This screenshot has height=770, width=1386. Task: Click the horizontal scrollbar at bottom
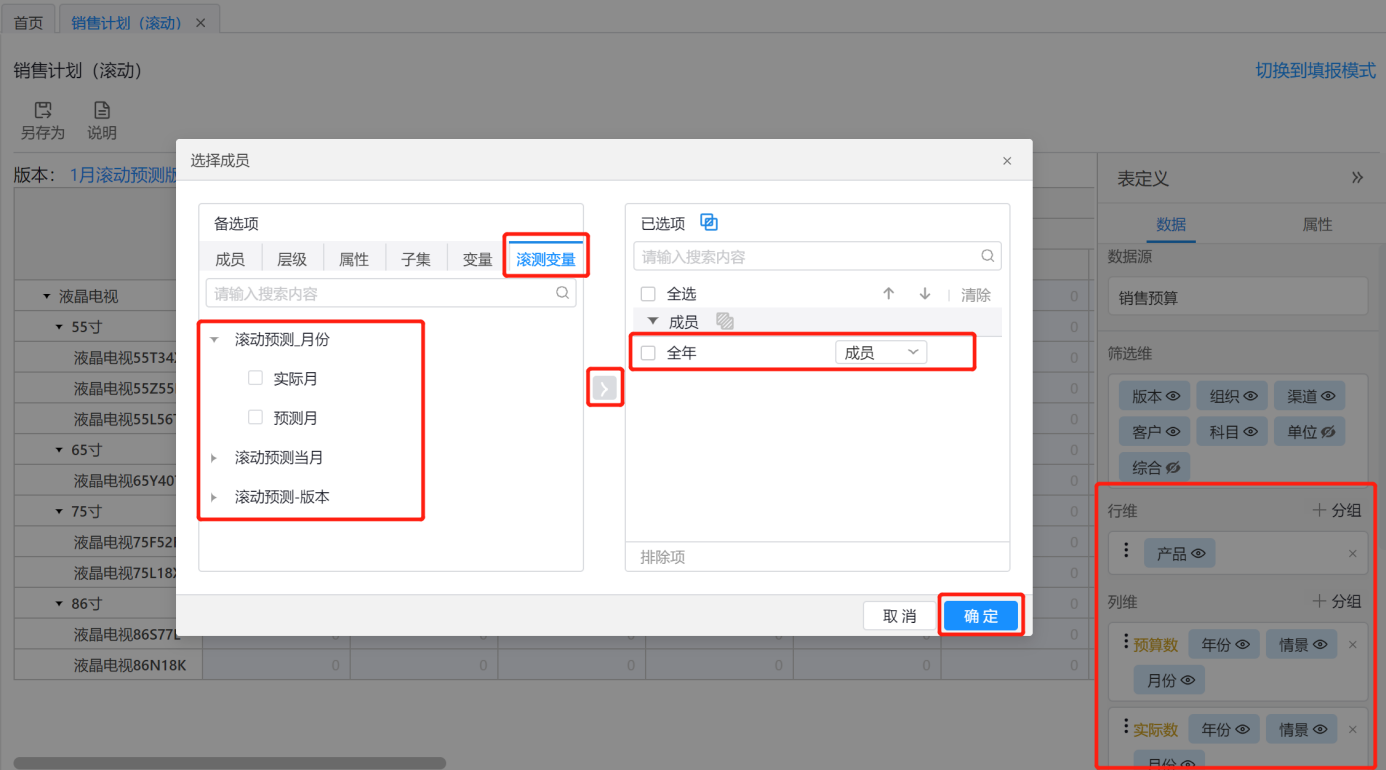click(230, 763)
